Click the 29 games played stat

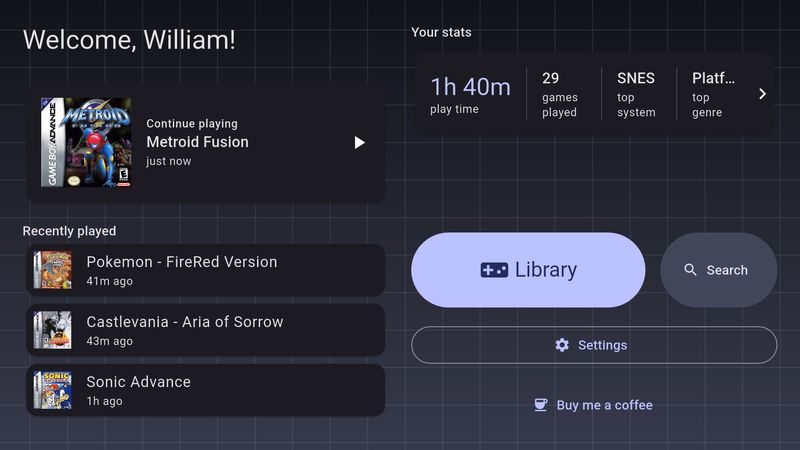(560, 94)
